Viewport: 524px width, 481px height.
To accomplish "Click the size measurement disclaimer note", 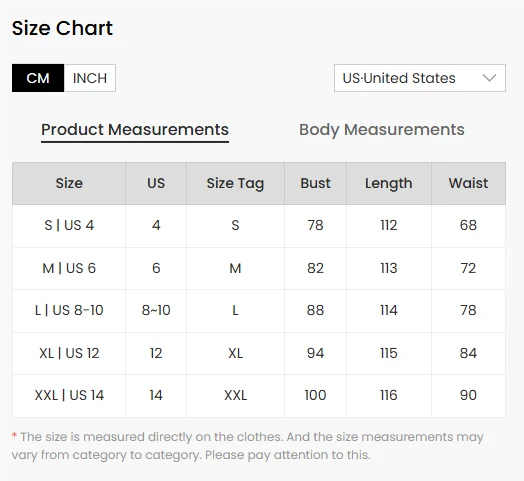I will pos(248,446).
